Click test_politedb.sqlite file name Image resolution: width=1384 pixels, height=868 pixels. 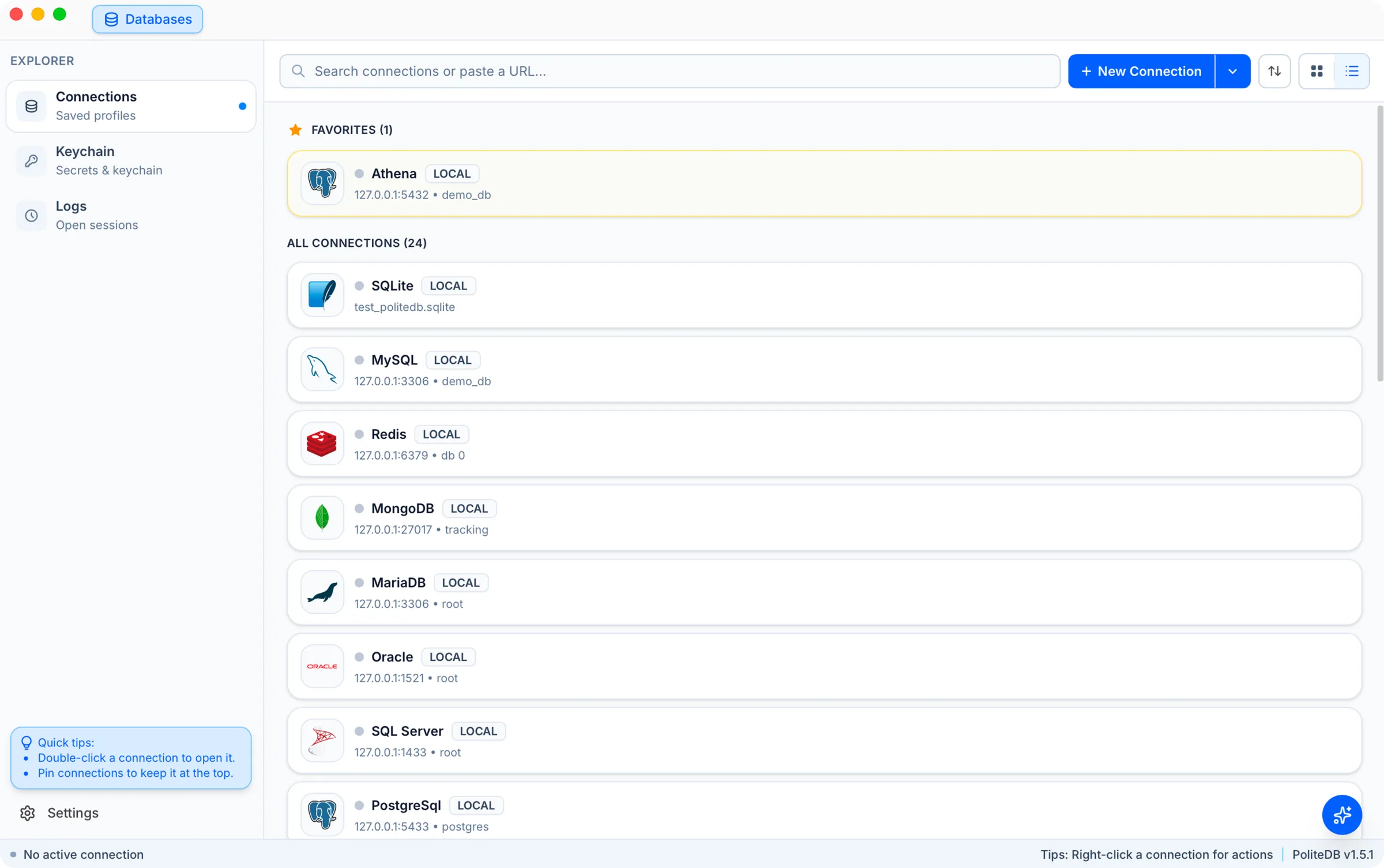(404, 307)
